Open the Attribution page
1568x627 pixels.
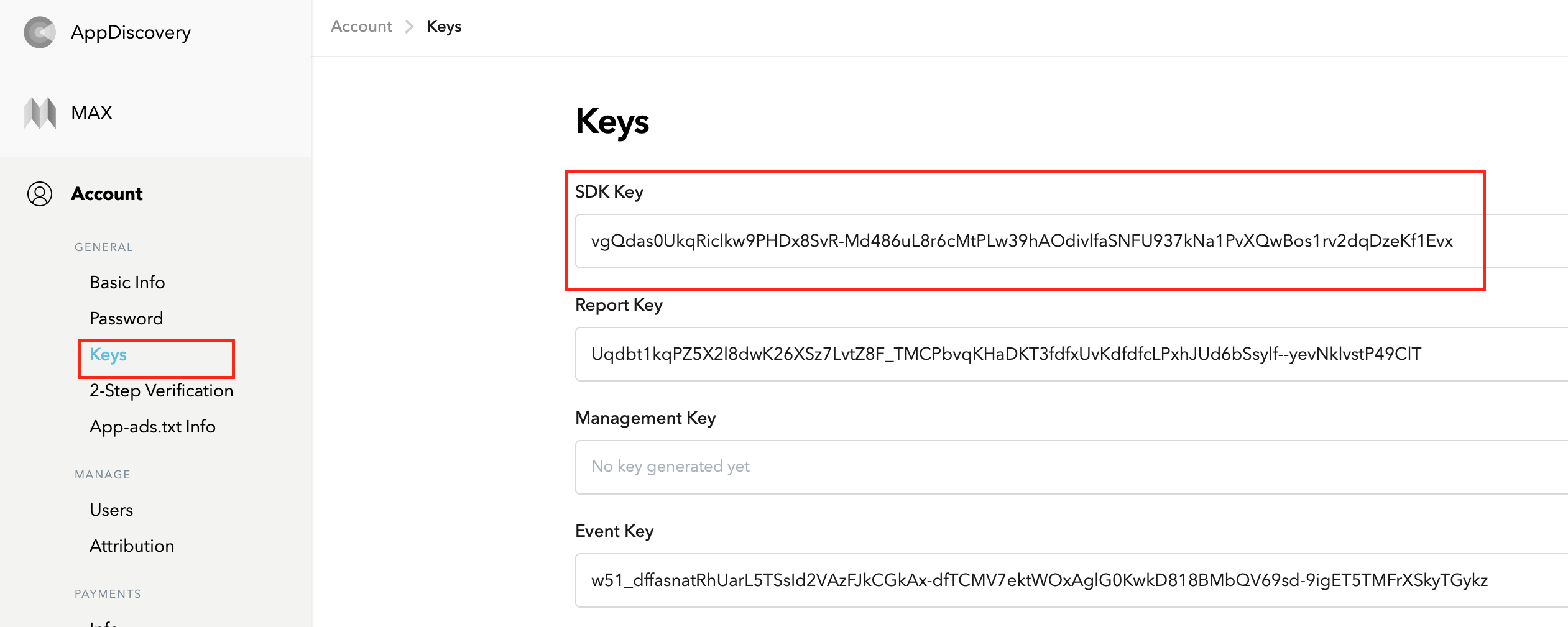(x=132, y=546)
